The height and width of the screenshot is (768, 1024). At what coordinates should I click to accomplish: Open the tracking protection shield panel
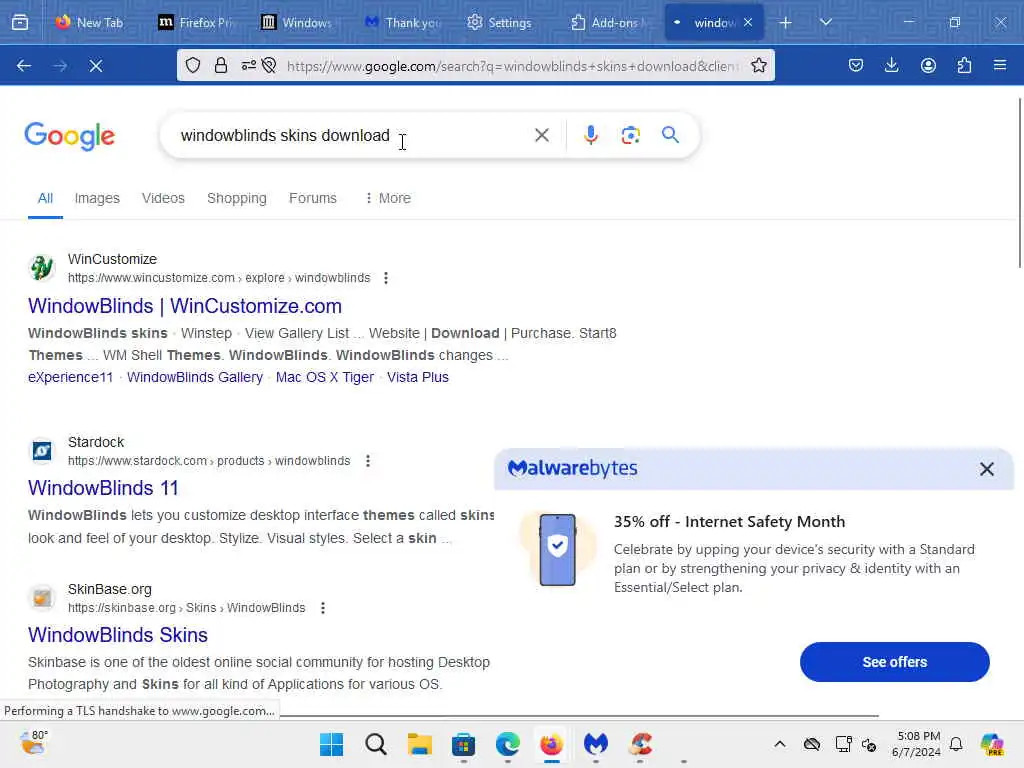(193, 65)
